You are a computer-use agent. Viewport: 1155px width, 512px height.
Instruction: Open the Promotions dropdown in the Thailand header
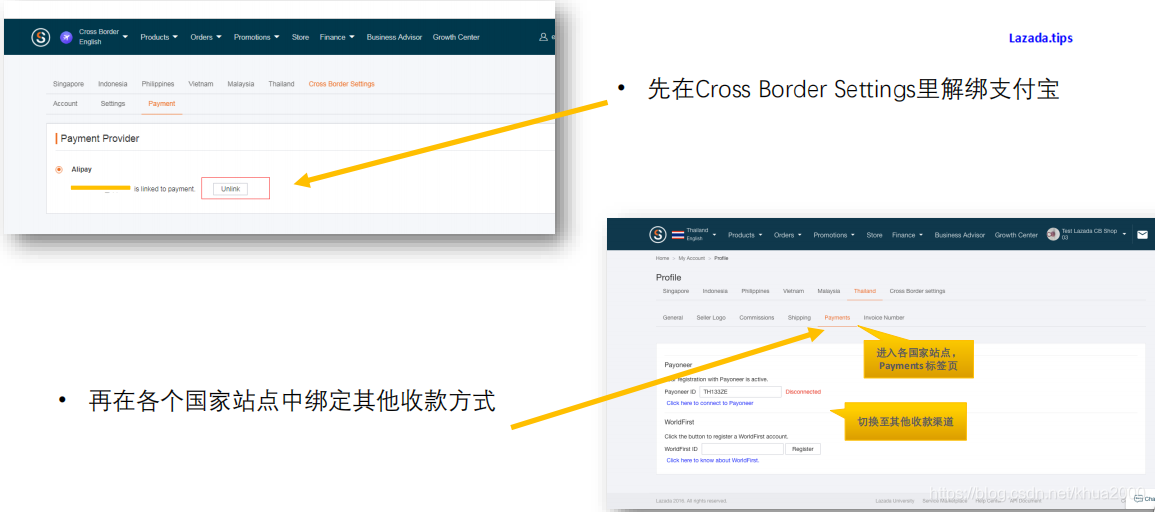(x=834, y=235)
